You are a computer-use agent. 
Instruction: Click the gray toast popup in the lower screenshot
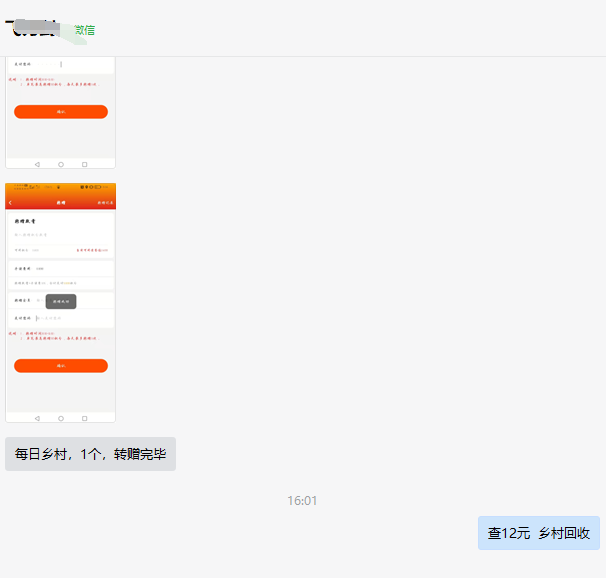(x=60, y=300)
